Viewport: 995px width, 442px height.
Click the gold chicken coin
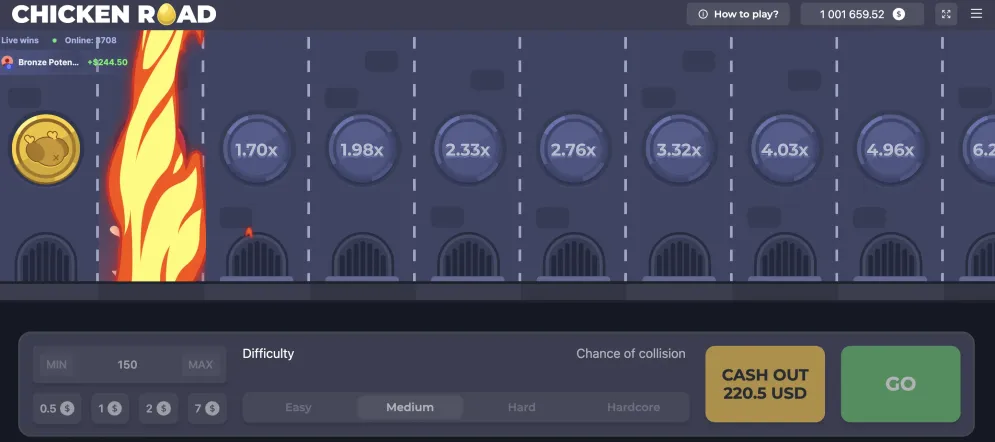tap(45, 150)
